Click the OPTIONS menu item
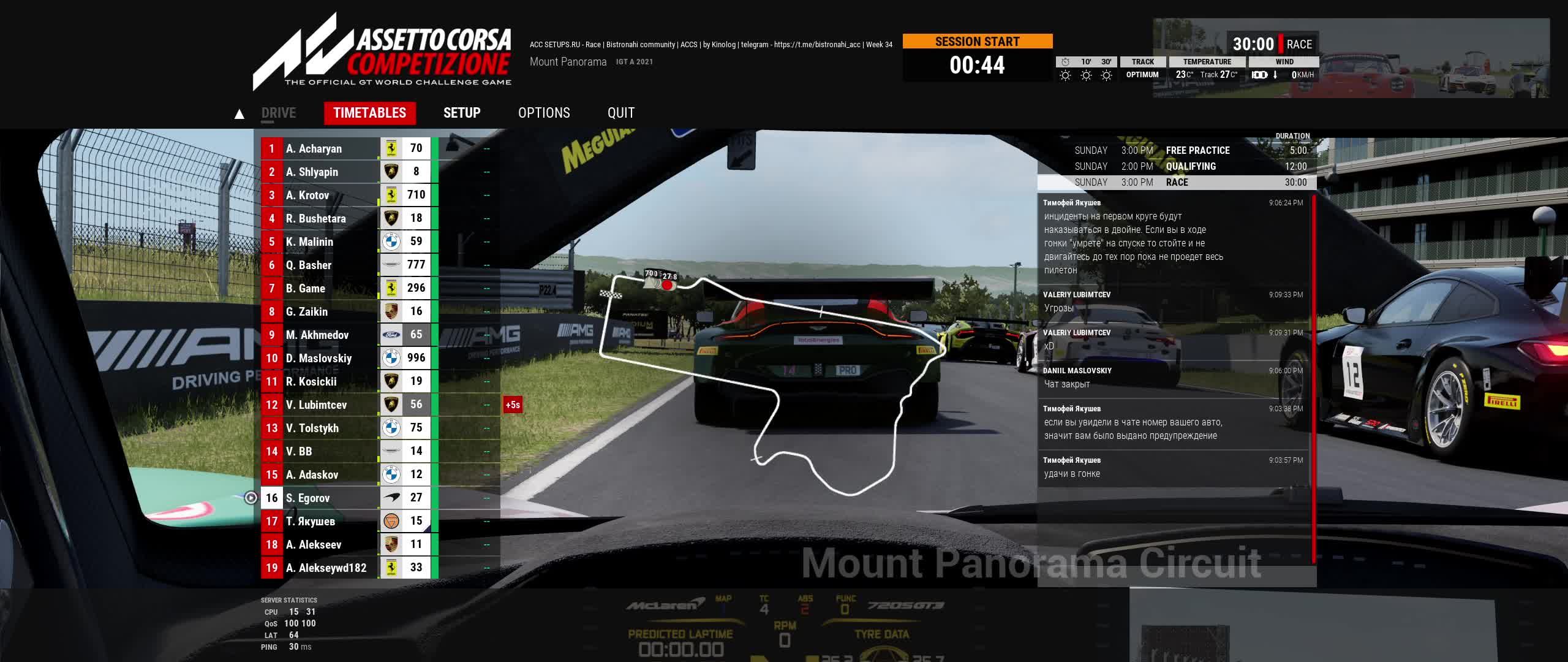The height and width of the screenshot is (662, 1568). tap(544, 113)
